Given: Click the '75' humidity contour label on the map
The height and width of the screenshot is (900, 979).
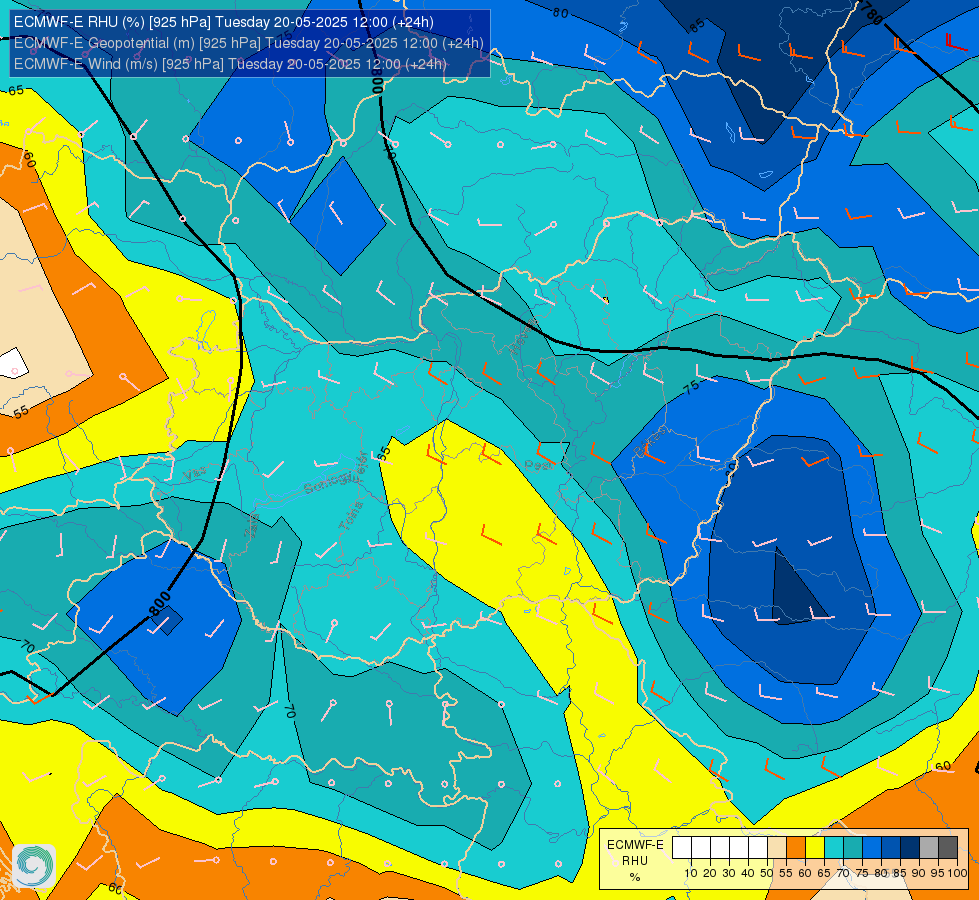Looking at the screenshot, I should [x=691, y=387].
